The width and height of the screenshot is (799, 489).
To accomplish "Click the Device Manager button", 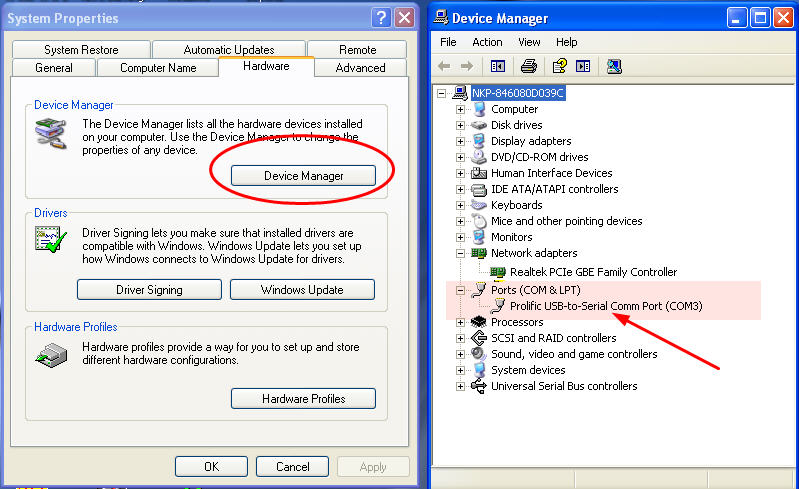I will (x=303, y=176).
